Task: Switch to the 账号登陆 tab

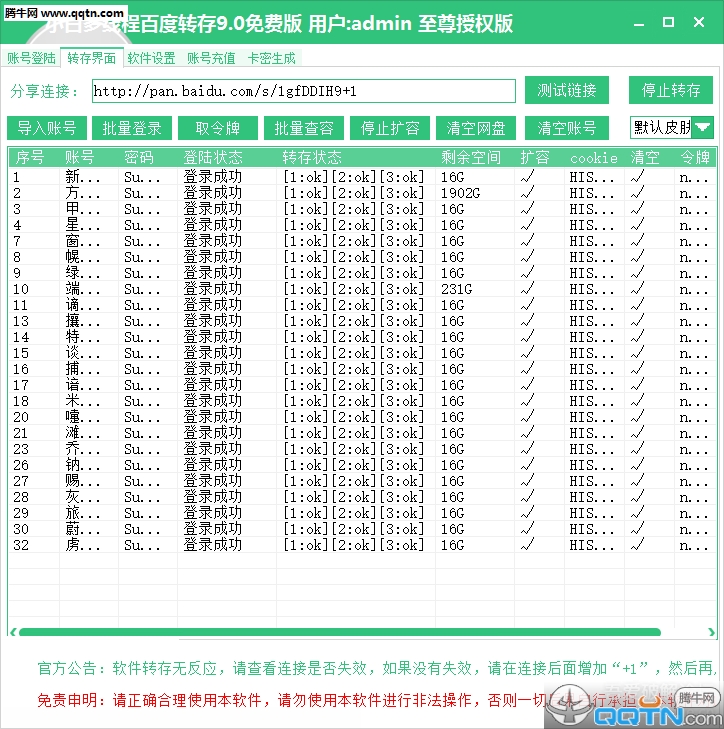Action: [31, 58]
